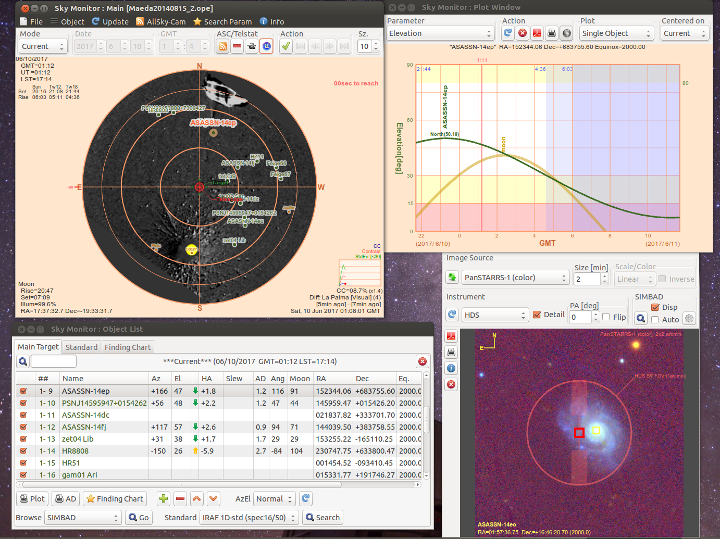Toggle SIMBAD Disp checkbox

click(x=655, y=307)
